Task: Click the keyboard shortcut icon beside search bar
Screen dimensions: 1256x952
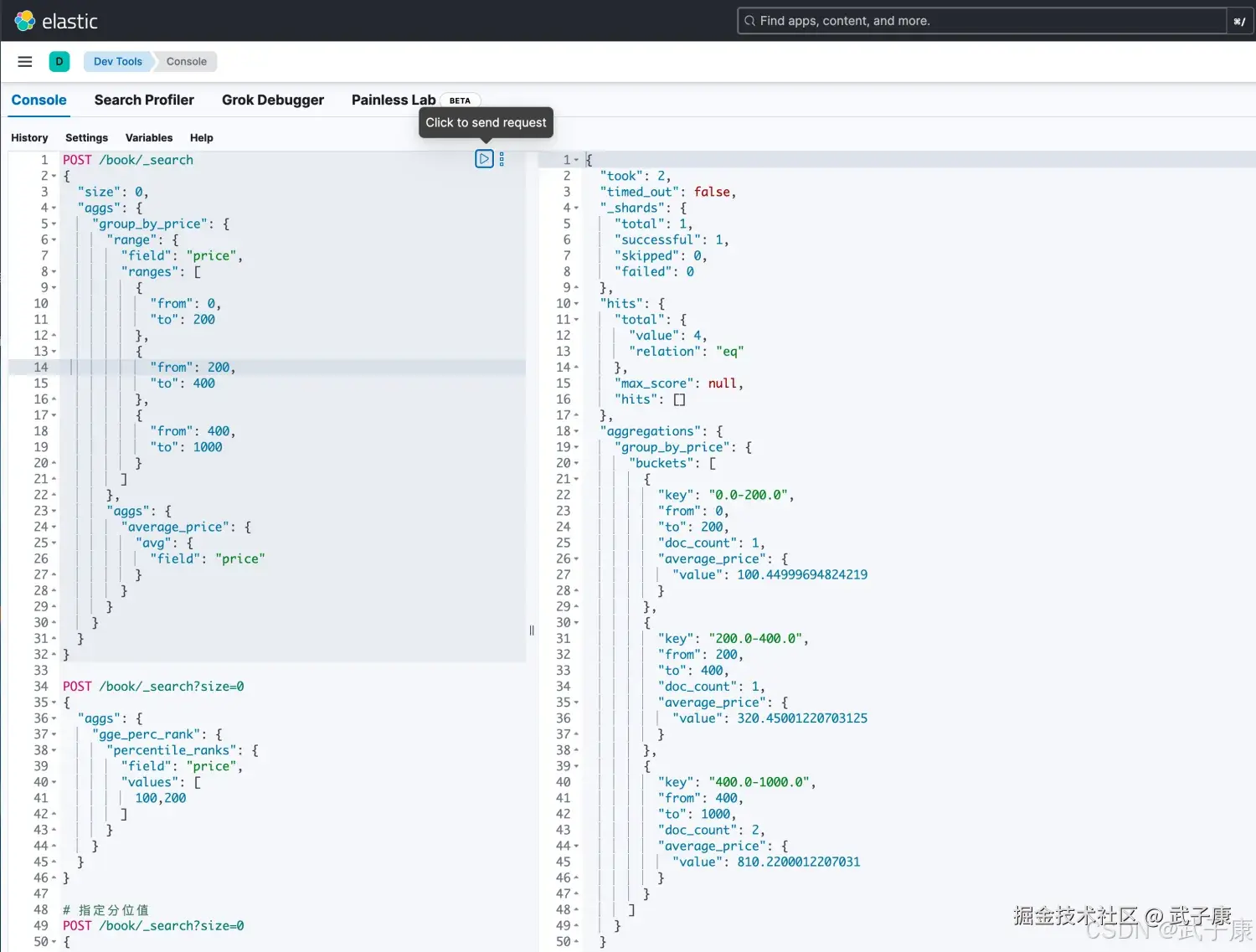Action: point(1238,20)
